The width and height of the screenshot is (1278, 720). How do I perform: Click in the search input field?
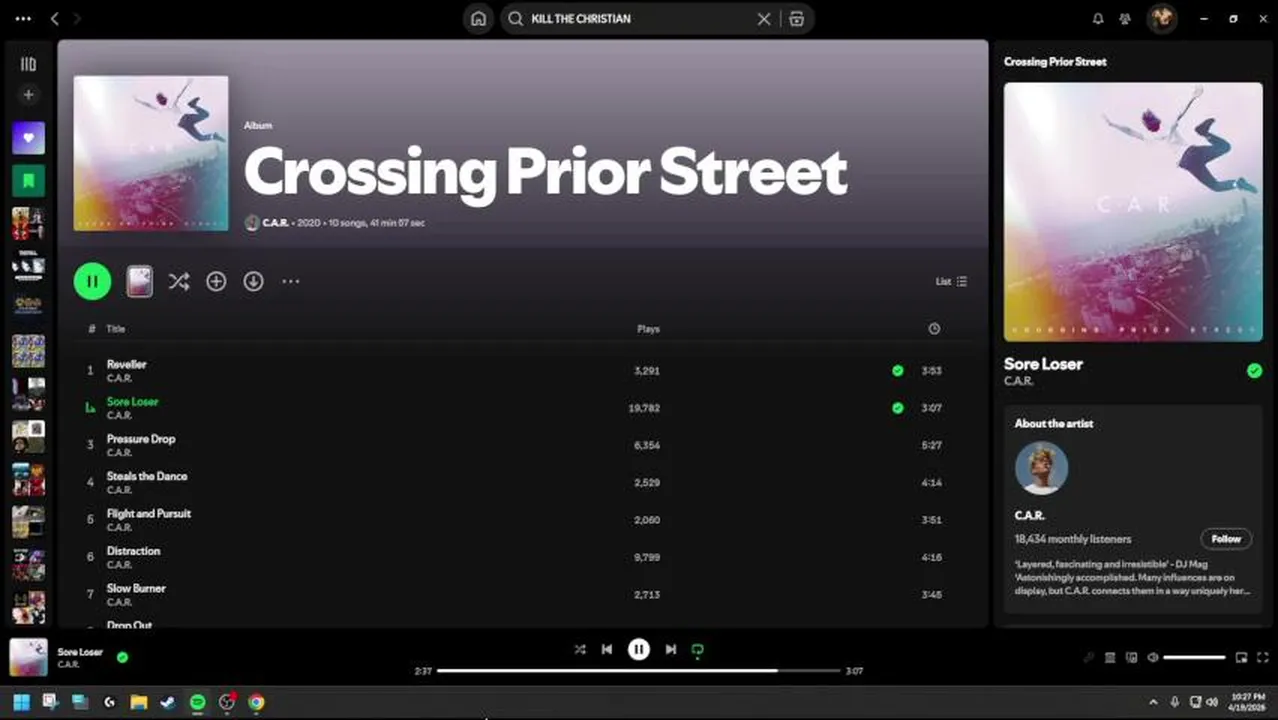(x=640, y=18)
